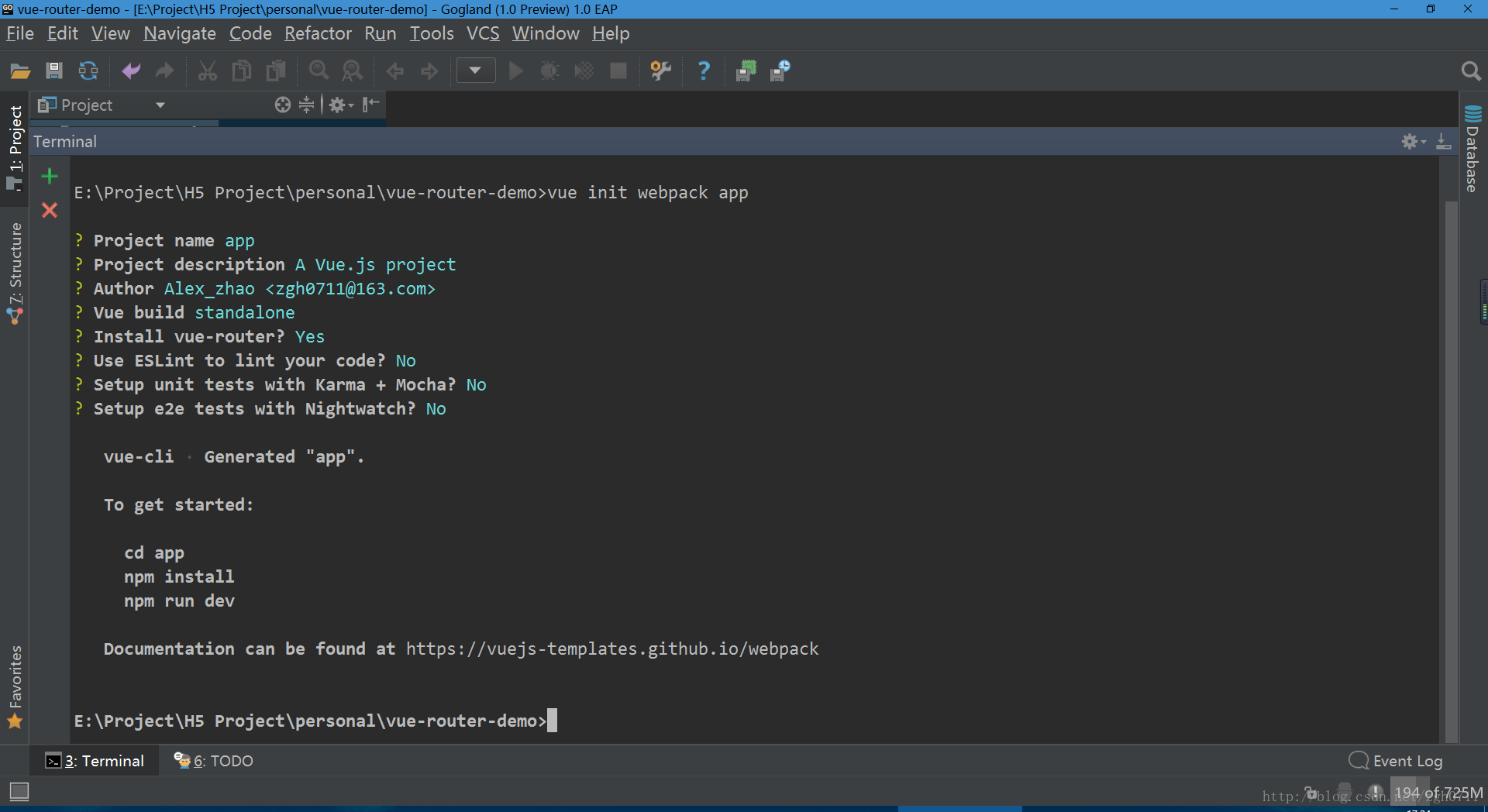Screen dimensions: 1488x812
Task: Switch to the 3: Terminal tab
Action: 95,761
